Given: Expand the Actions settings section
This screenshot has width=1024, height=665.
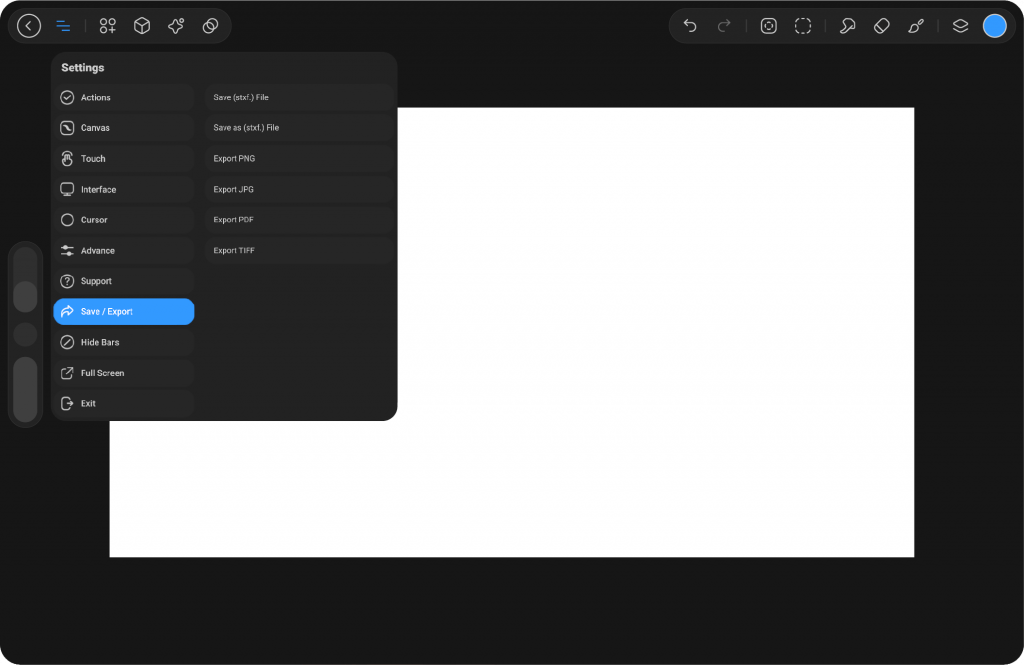Looking at the screenshot, I should (123, 97).
